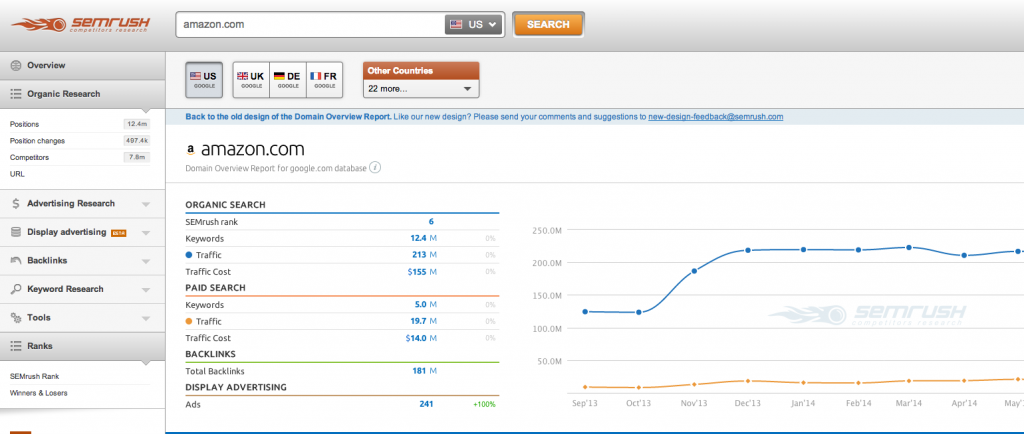
Task: Click the Total Backlinks value 181 M
Action: click(425, 371)
